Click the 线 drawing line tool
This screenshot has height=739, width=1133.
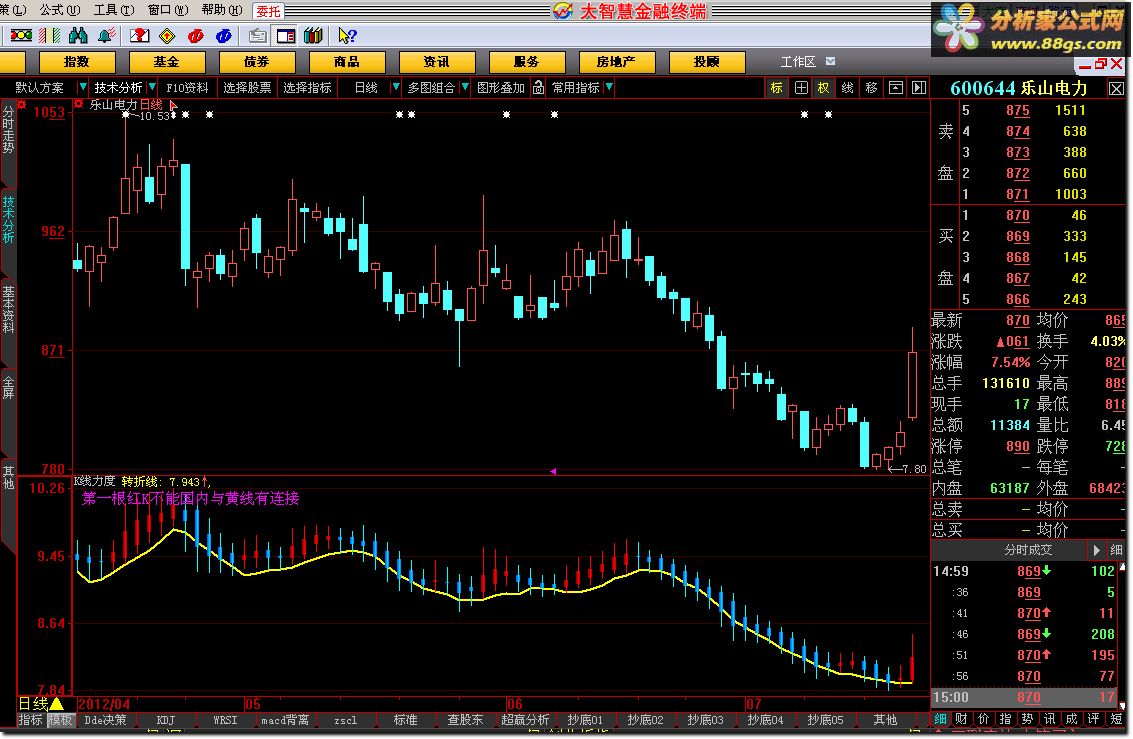[848, 87]
